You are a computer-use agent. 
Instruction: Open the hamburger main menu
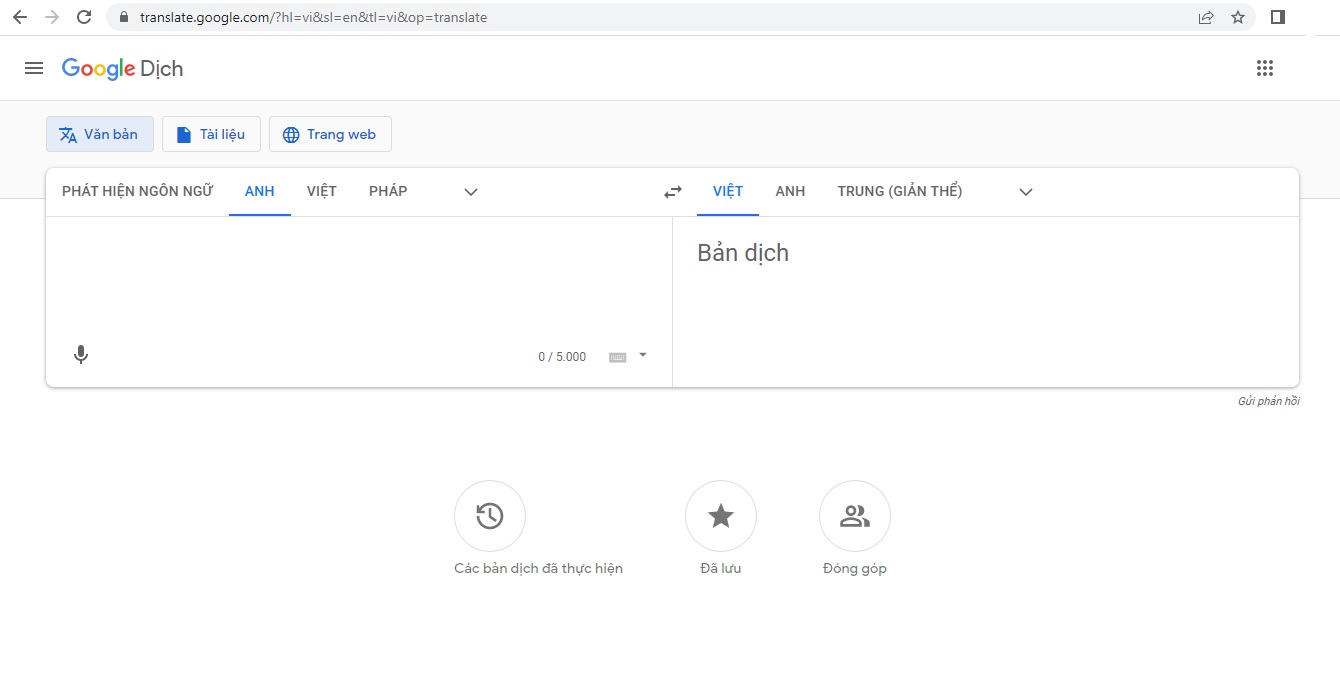pos(34,68)
